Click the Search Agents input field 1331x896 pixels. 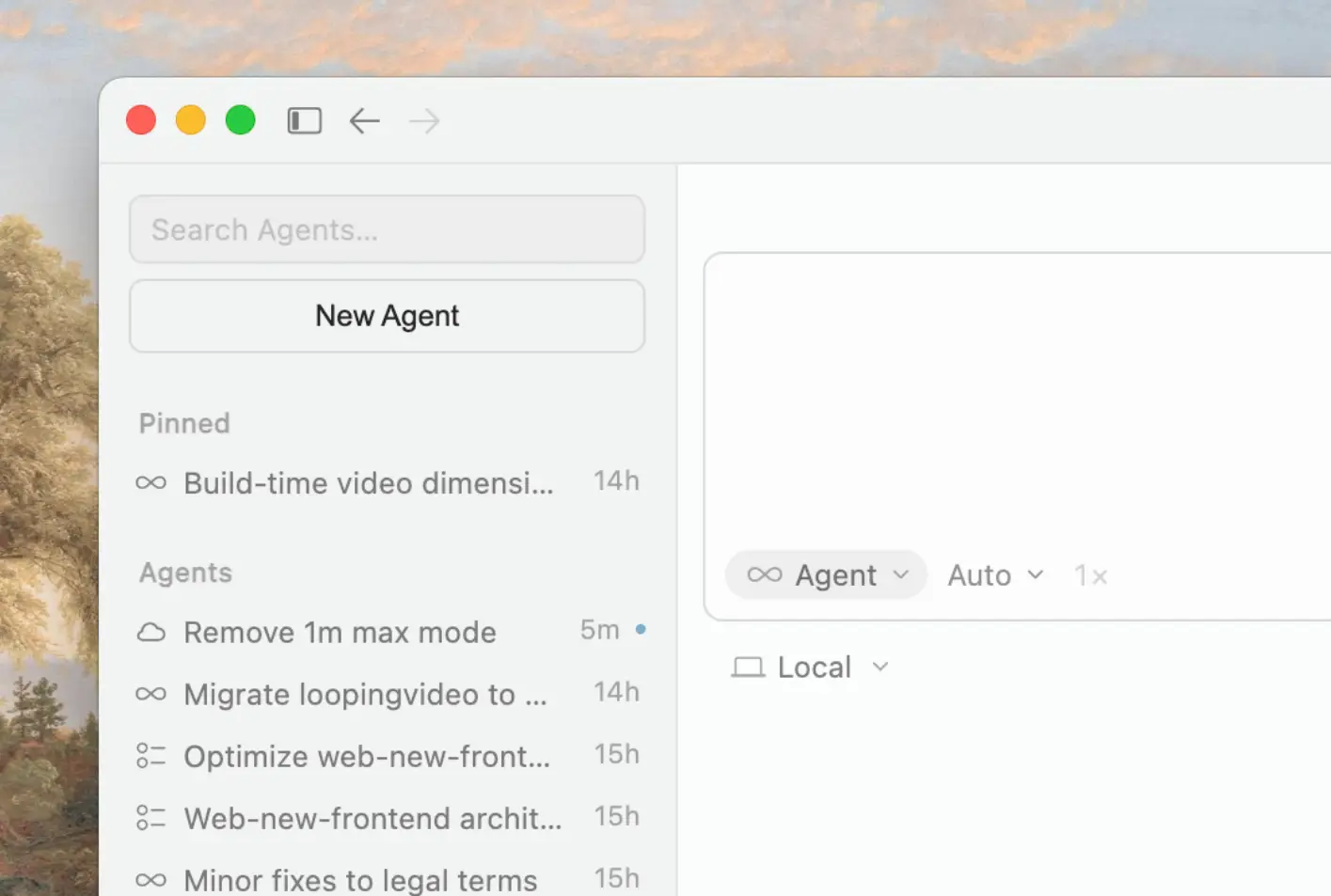pyautogui.click(x=387, y=229)
